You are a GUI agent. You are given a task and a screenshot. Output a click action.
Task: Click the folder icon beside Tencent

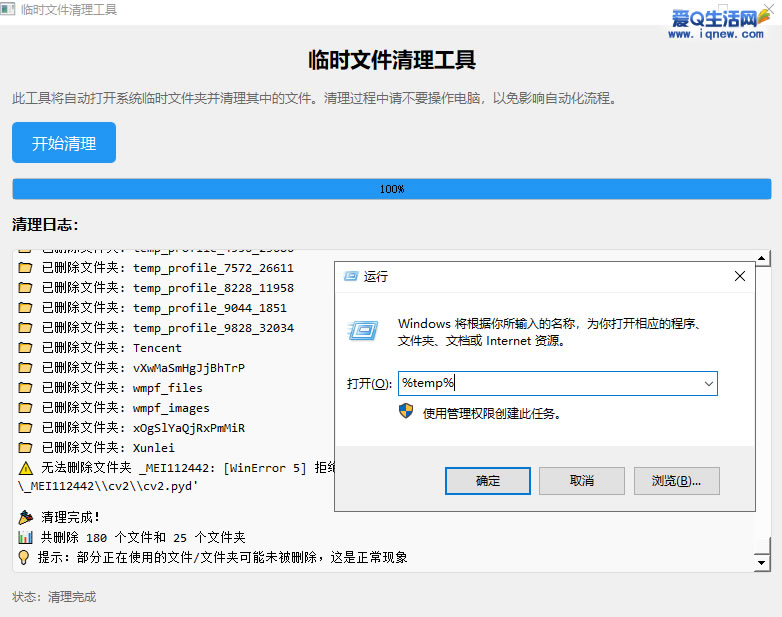click(x=26, y=348)
